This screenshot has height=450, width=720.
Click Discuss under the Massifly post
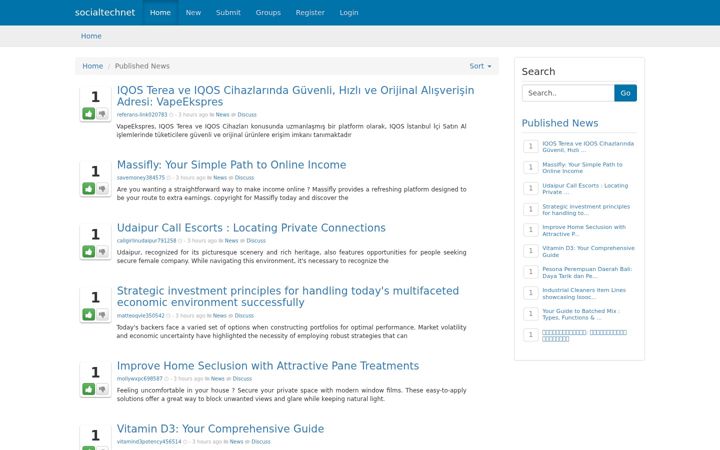(x=244, y=178)
